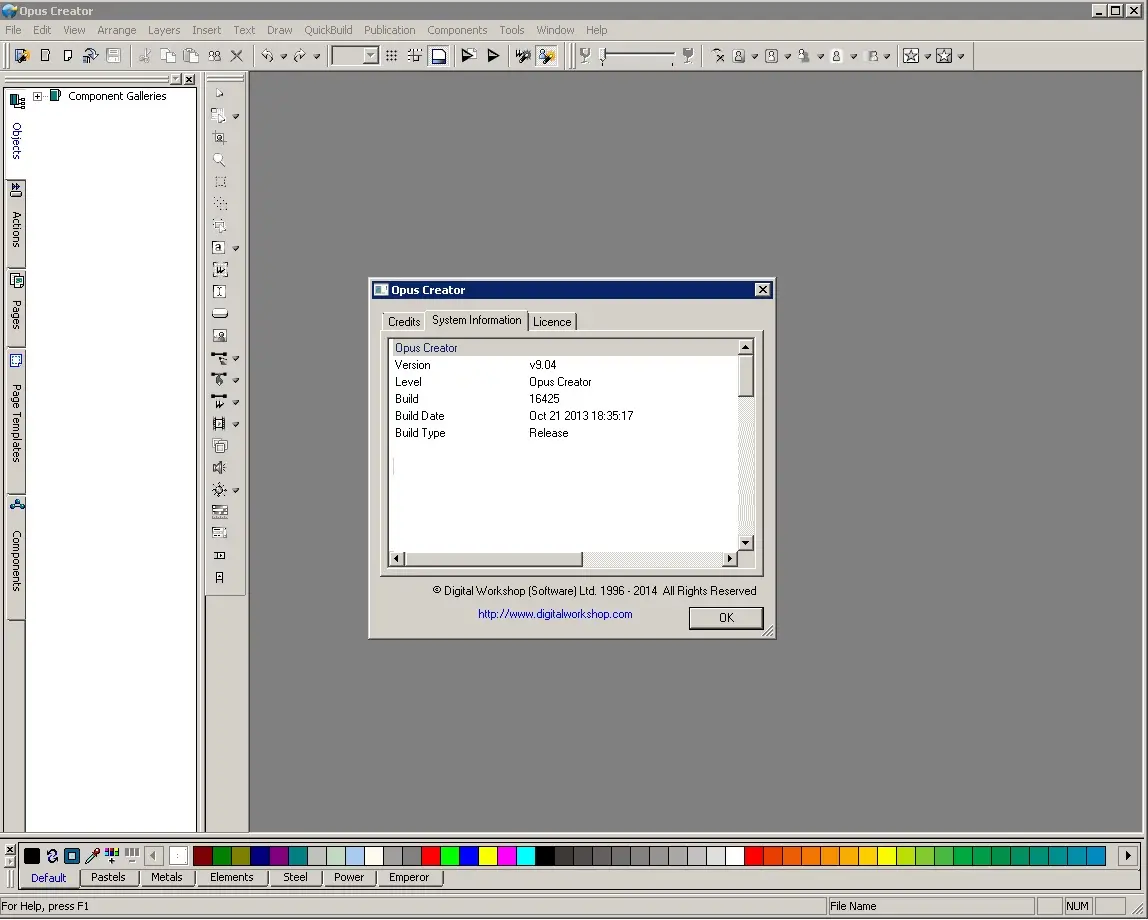Click the info list scroll down arrow
The image size is (1148, 920).
745,542
